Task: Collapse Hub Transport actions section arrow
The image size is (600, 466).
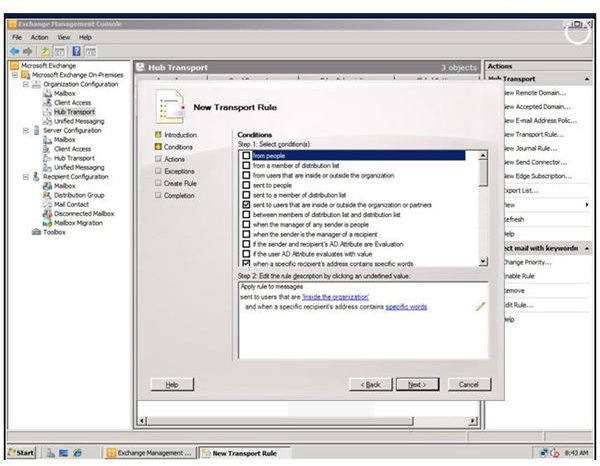Action: pos(587,79)
